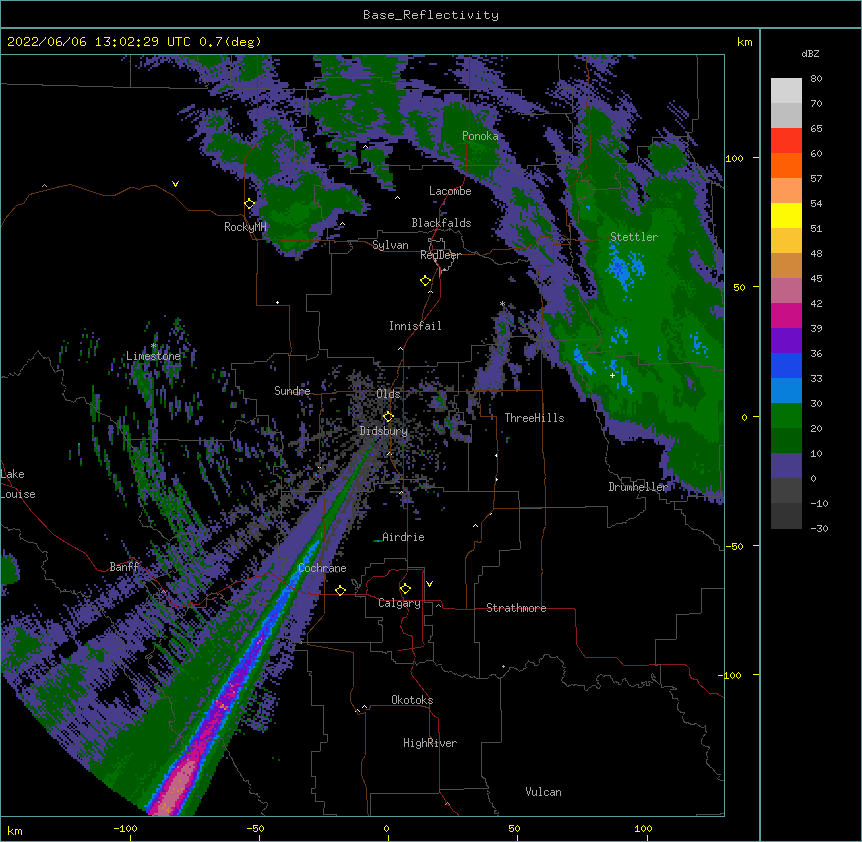The height and width of the screenshot is (842, 862).
Task: Click the yellow V marker northeast of Calgary
Action: pos(429,584)
